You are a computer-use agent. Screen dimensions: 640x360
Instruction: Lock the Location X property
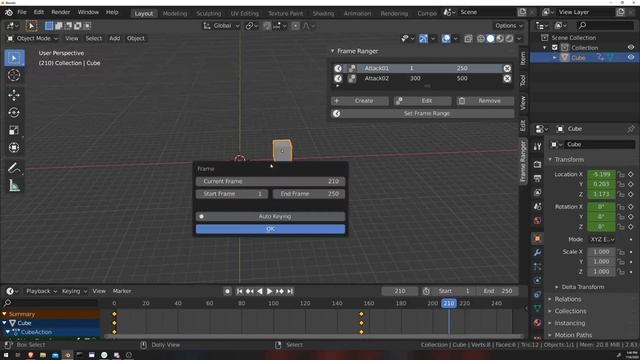pos(621,174)
